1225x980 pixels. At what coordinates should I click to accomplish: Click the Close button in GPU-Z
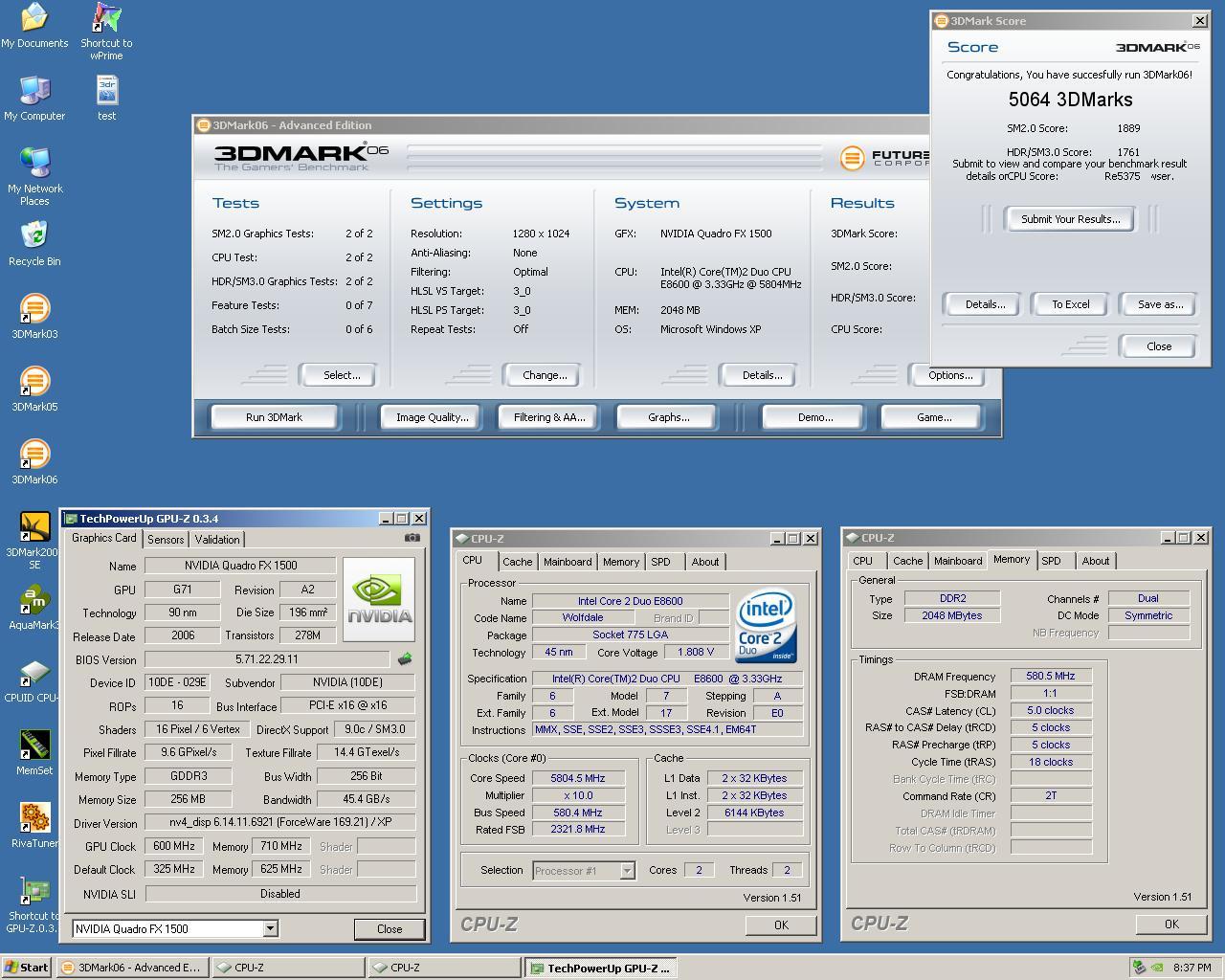point(389,928)
